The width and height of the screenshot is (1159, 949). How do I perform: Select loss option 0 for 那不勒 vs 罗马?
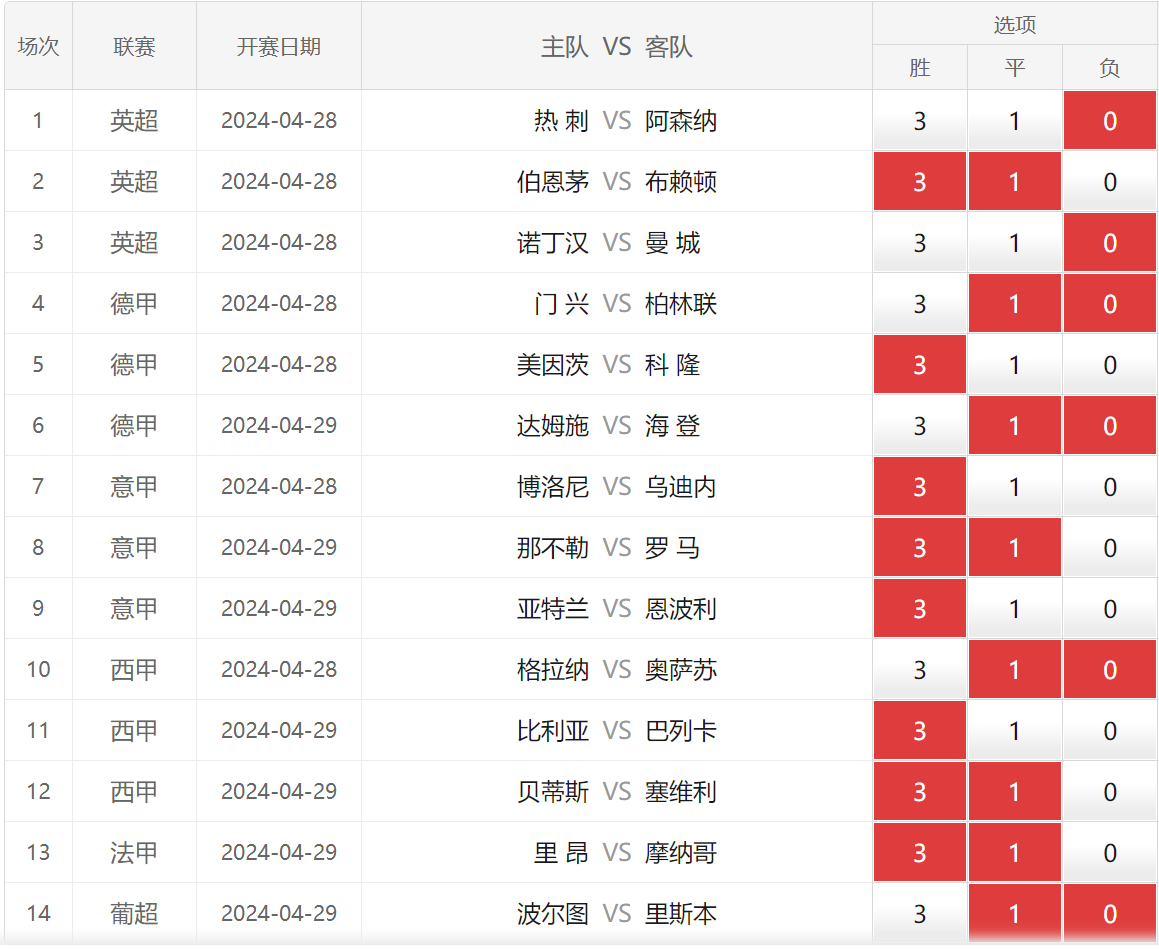click(x=1109, y=548)
